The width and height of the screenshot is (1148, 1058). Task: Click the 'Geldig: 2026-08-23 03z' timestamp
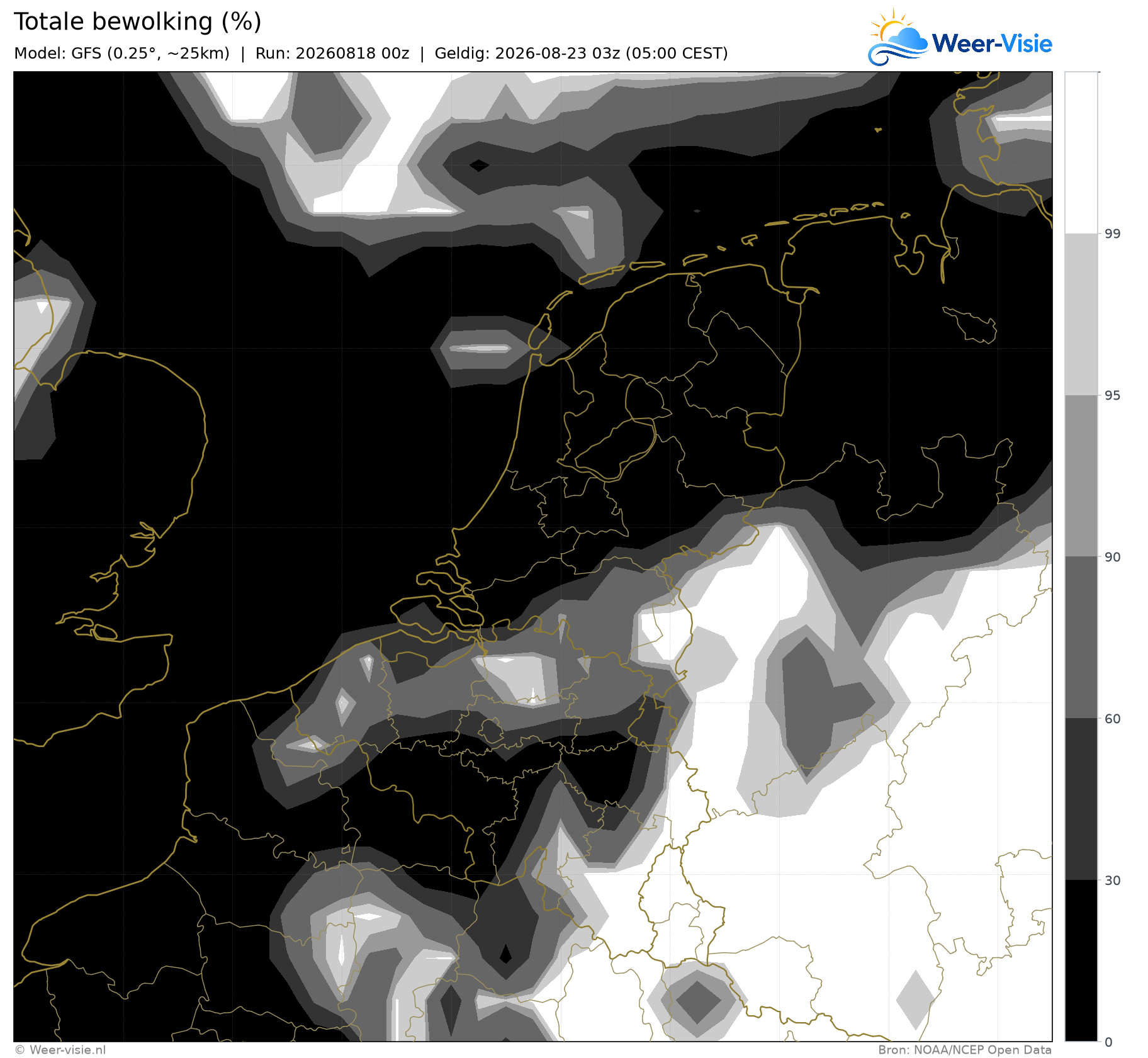coord(527,53)
